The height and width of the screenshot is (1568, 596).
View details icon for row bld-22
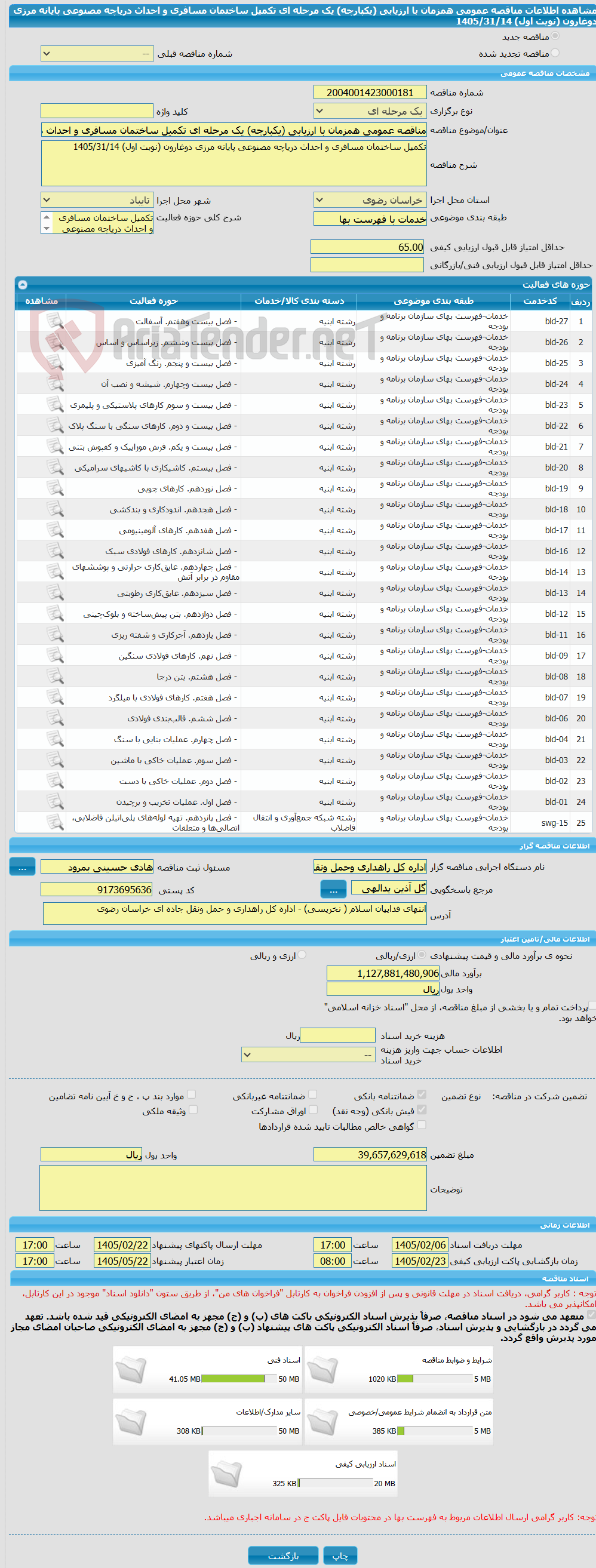click(56, 426)
